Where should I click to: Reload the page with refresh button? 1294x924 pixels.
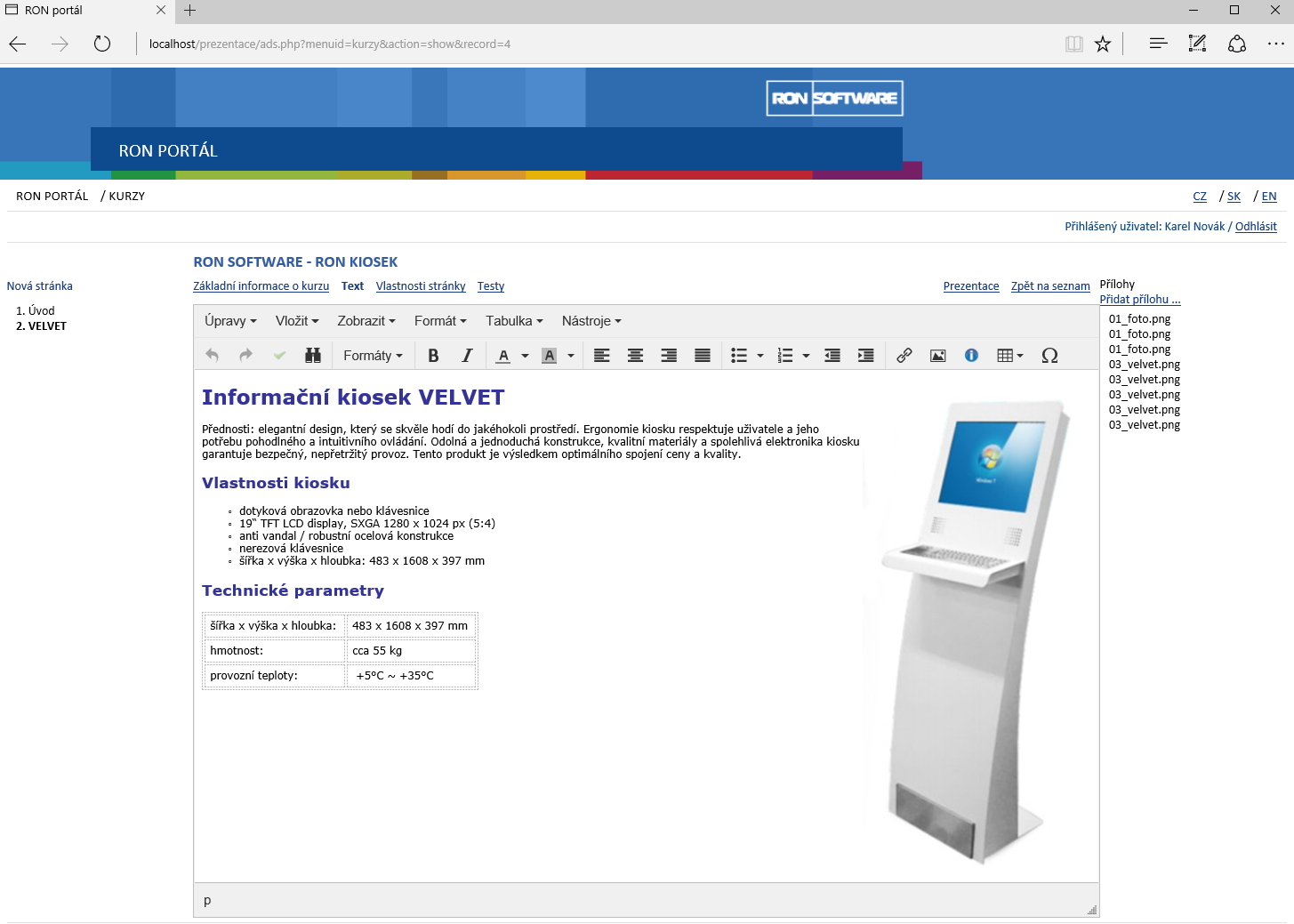pos(102,44)
